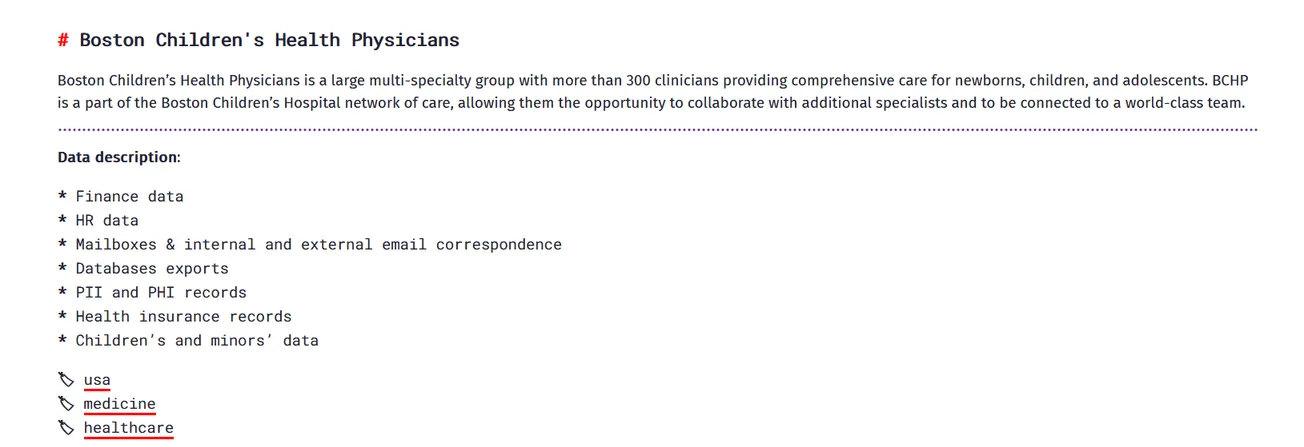Click the Mailboxes and email correspondence entry

318,245
